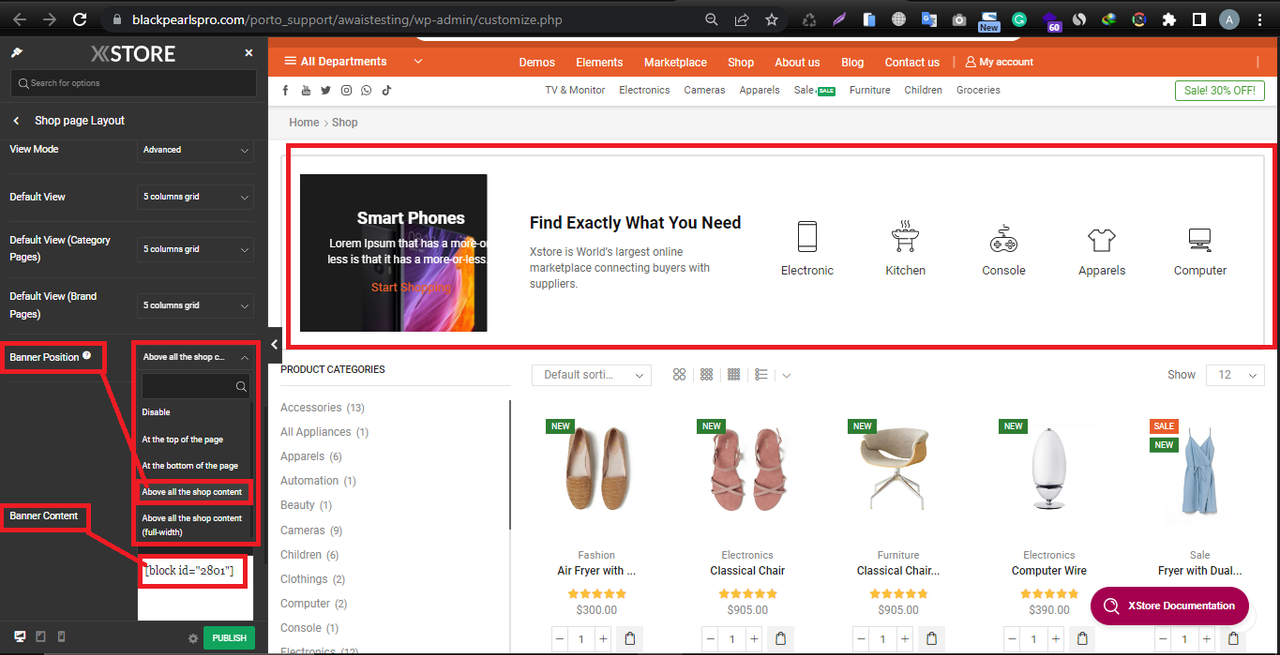Screen dimensions: 1280x655
Task: Go back from Shop page Layout
Action: coord(16,120)
